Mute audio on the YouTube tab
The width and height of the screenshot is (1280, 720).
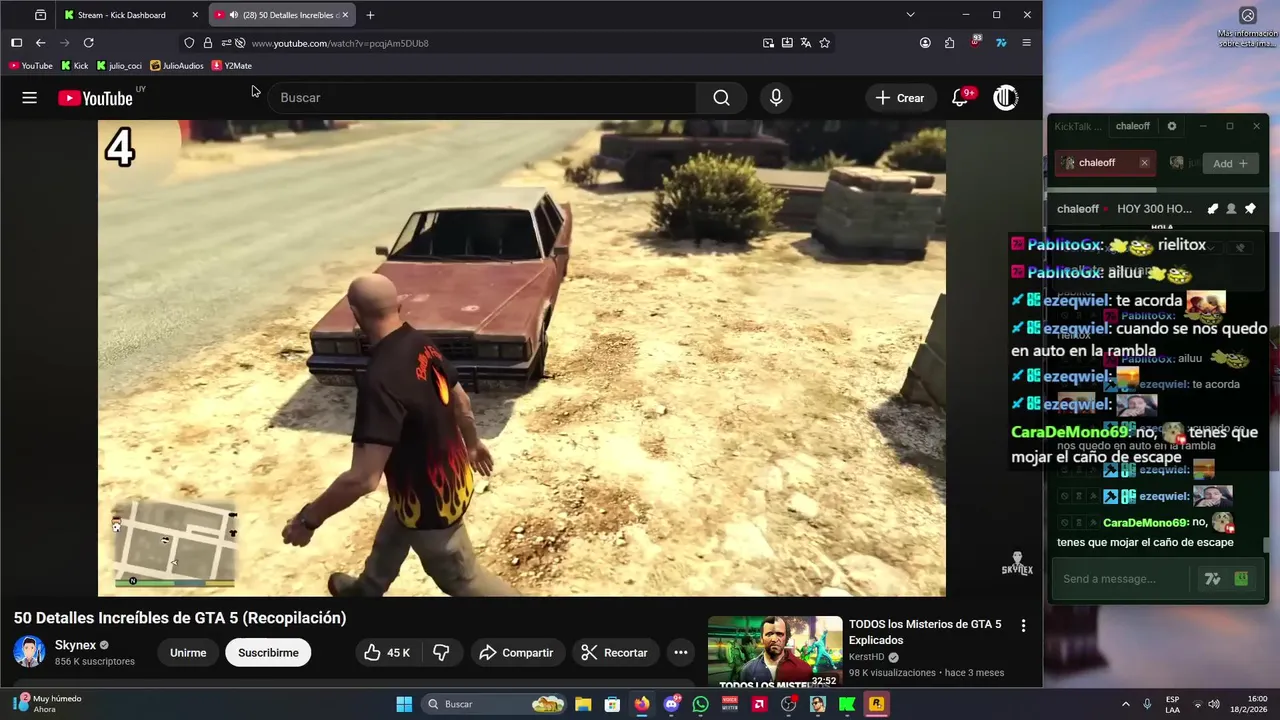click(233, 15)
